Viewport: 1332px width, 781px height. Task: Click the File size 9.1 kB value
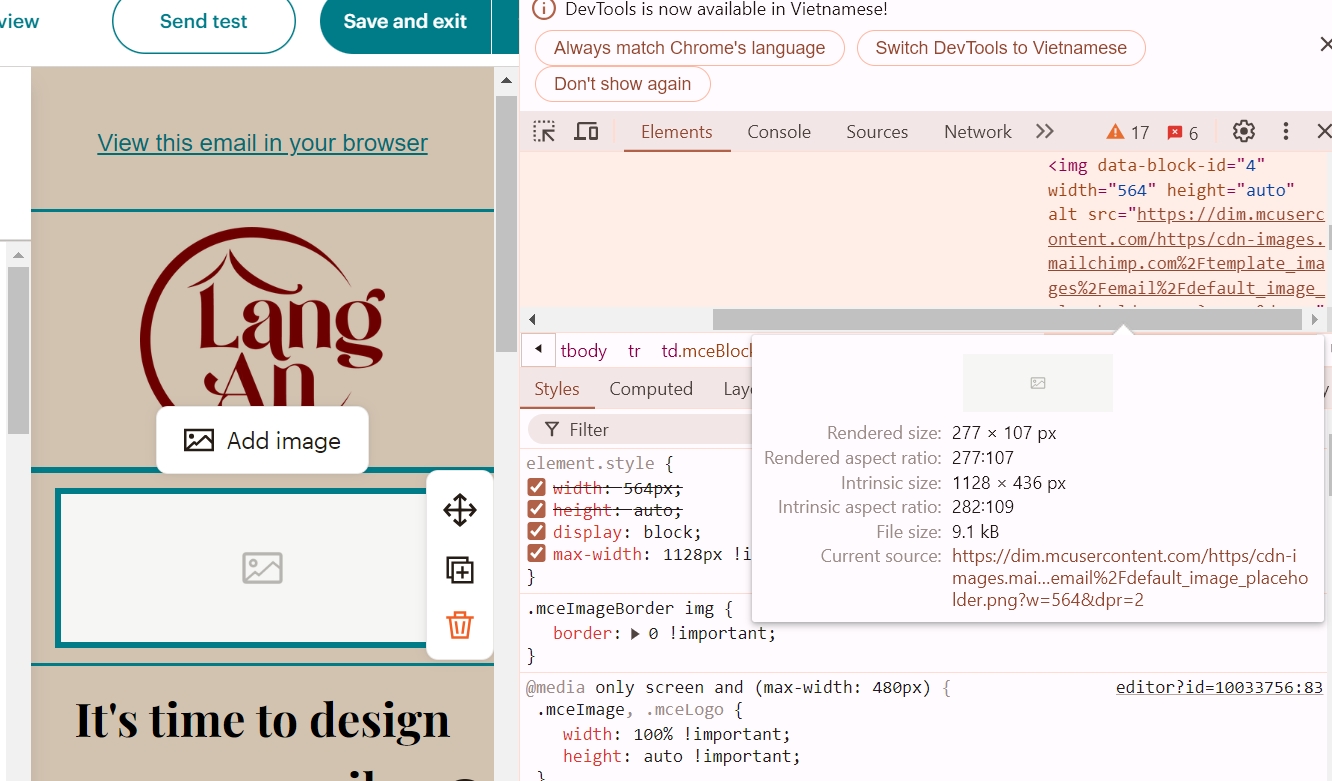point(975,532)
